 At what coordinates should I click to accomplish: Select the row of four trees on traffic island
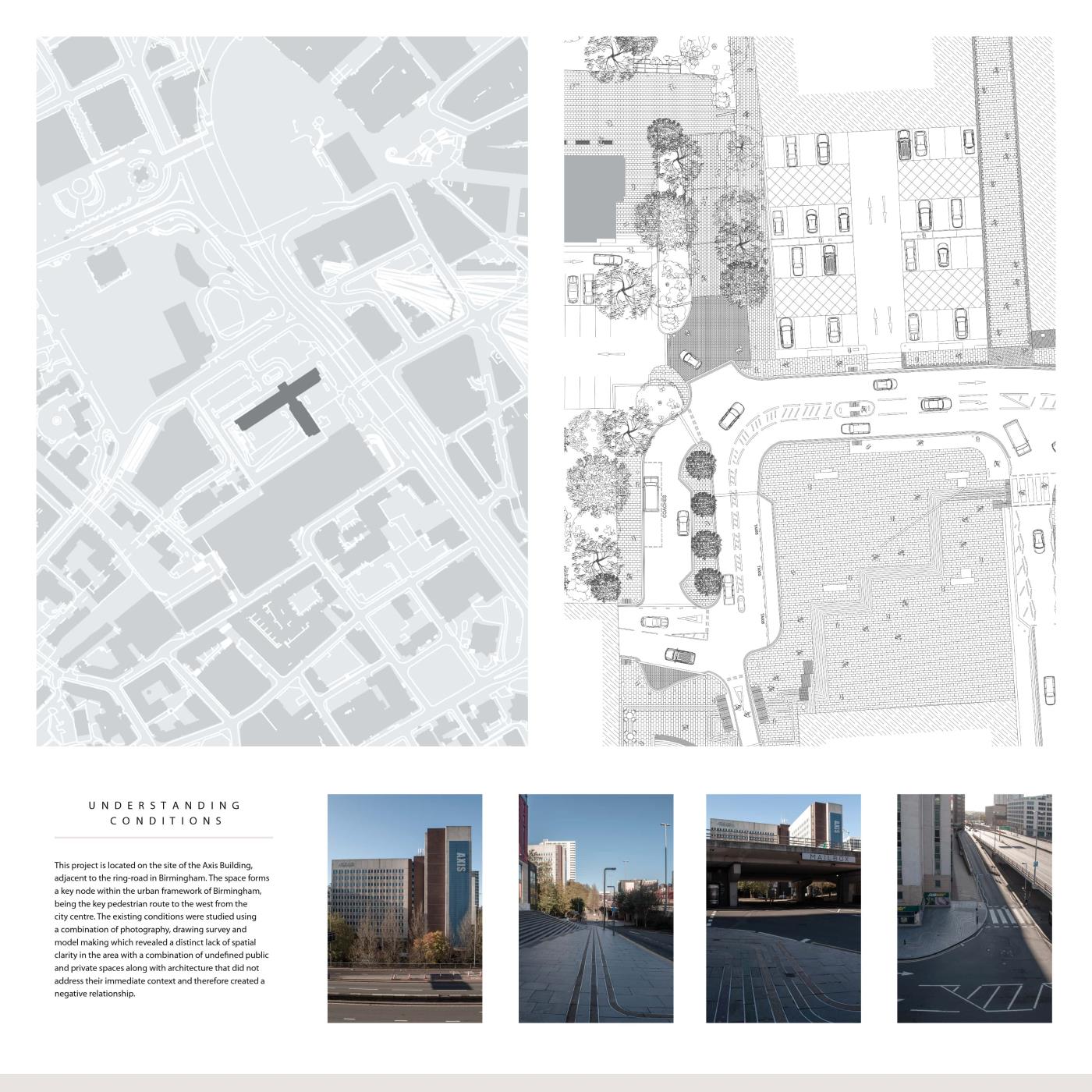click(704, 521)
